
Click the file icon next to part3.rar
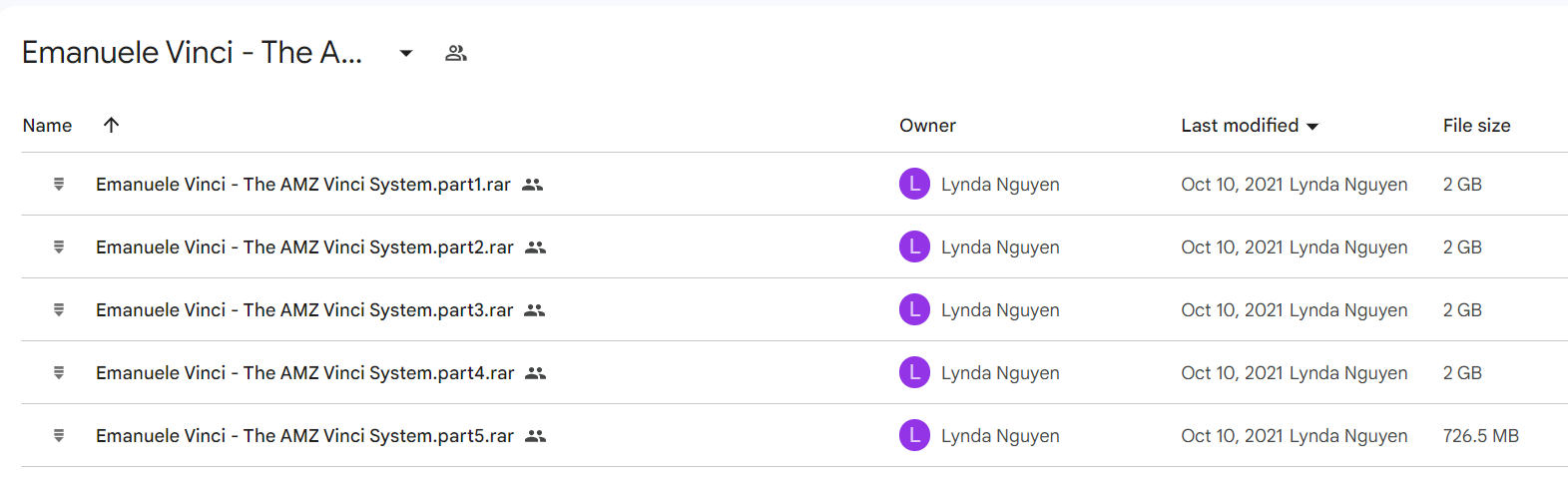(x=59, y=309)
